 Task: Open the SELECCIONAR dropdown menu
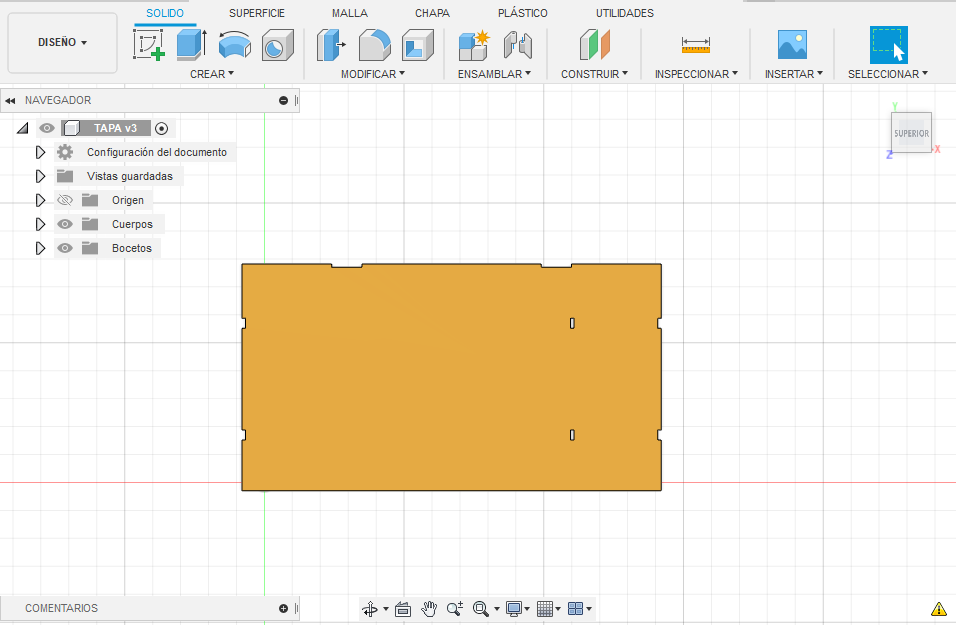point(888,74)
